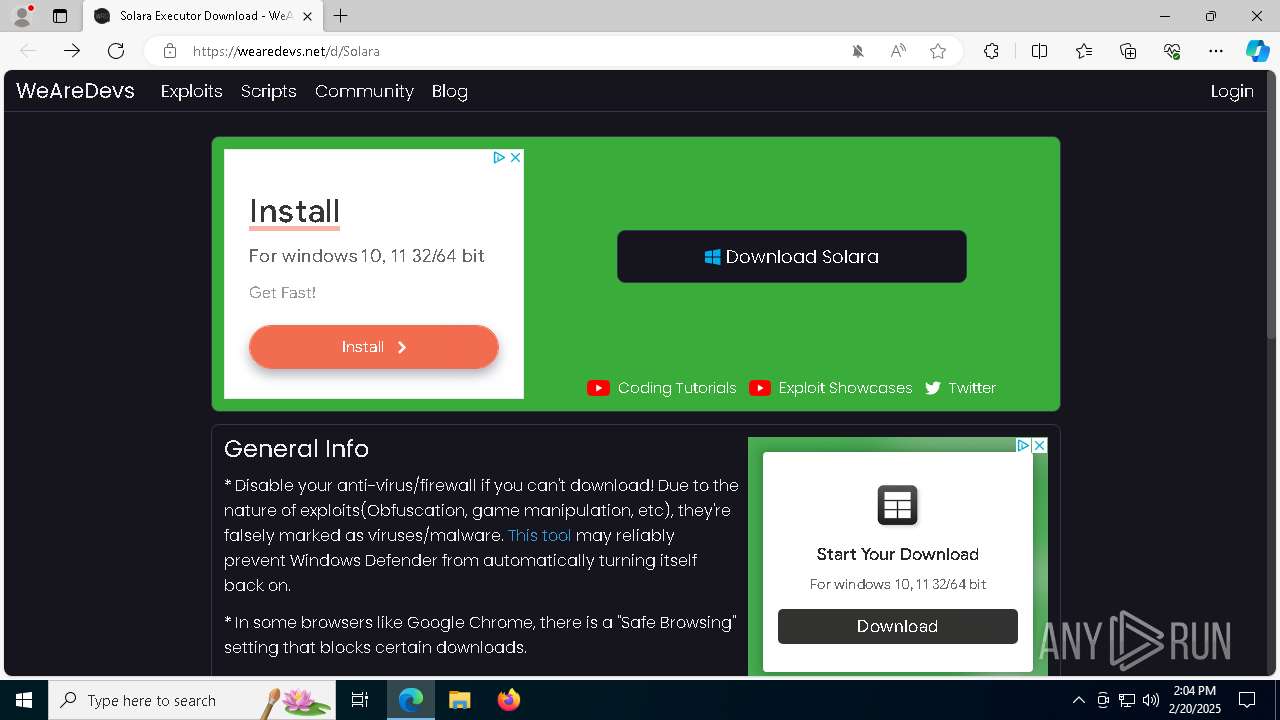The image size is (1280, 720).
Task: Show hidden system tray icons chevron
Action: 1078,700
